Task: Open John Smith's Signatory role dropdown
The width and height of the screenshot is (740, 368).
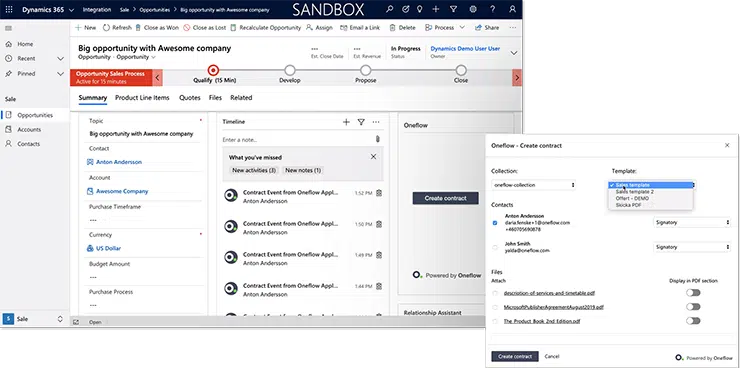Action: pos(692,247)
